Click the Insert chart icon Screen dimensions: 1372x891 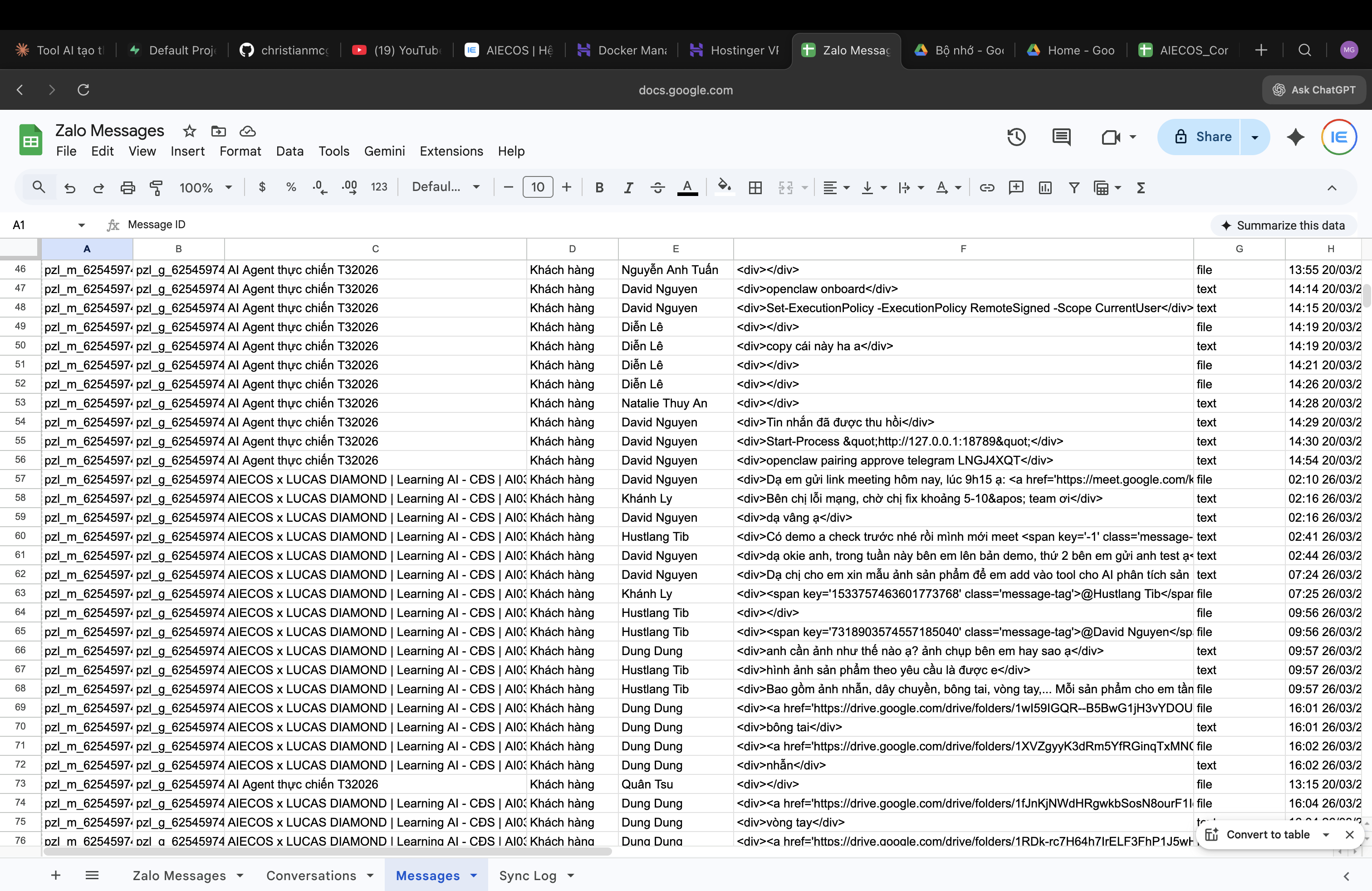(x=1045, y=187)
